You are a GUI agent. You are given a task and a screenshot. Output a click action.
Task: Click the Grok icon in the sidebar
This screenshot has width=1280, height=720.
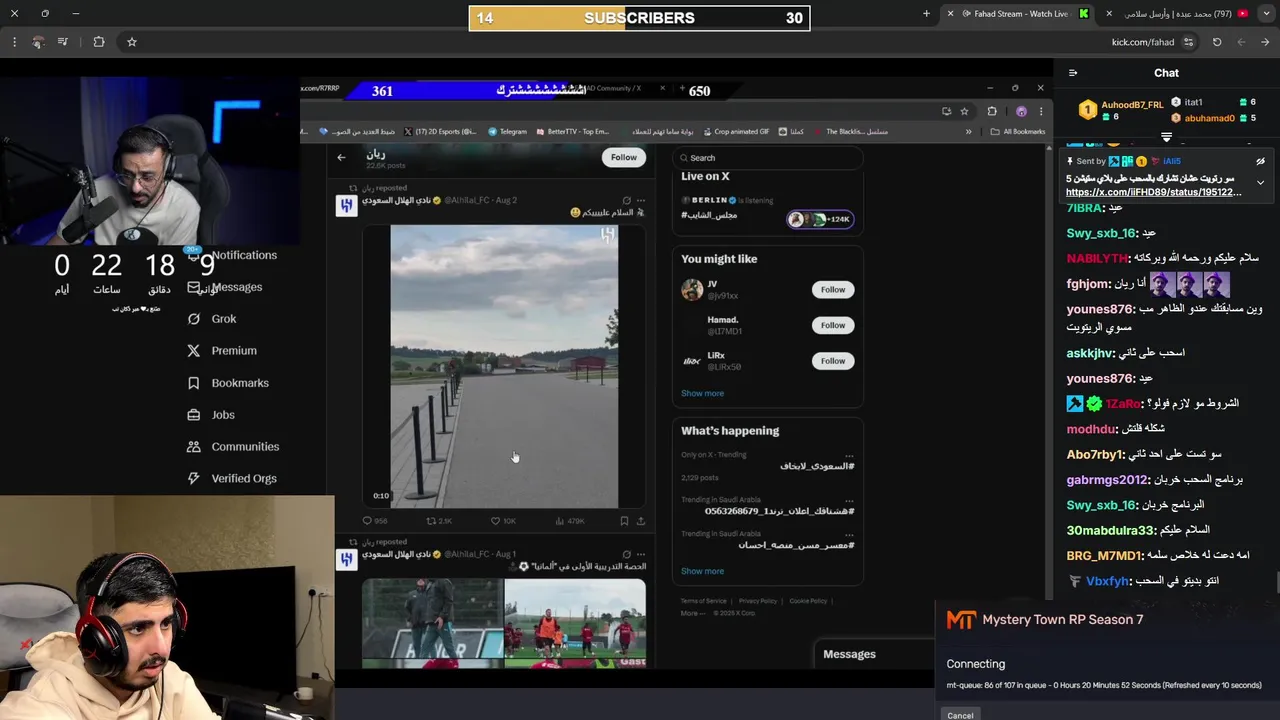point(194,319)
